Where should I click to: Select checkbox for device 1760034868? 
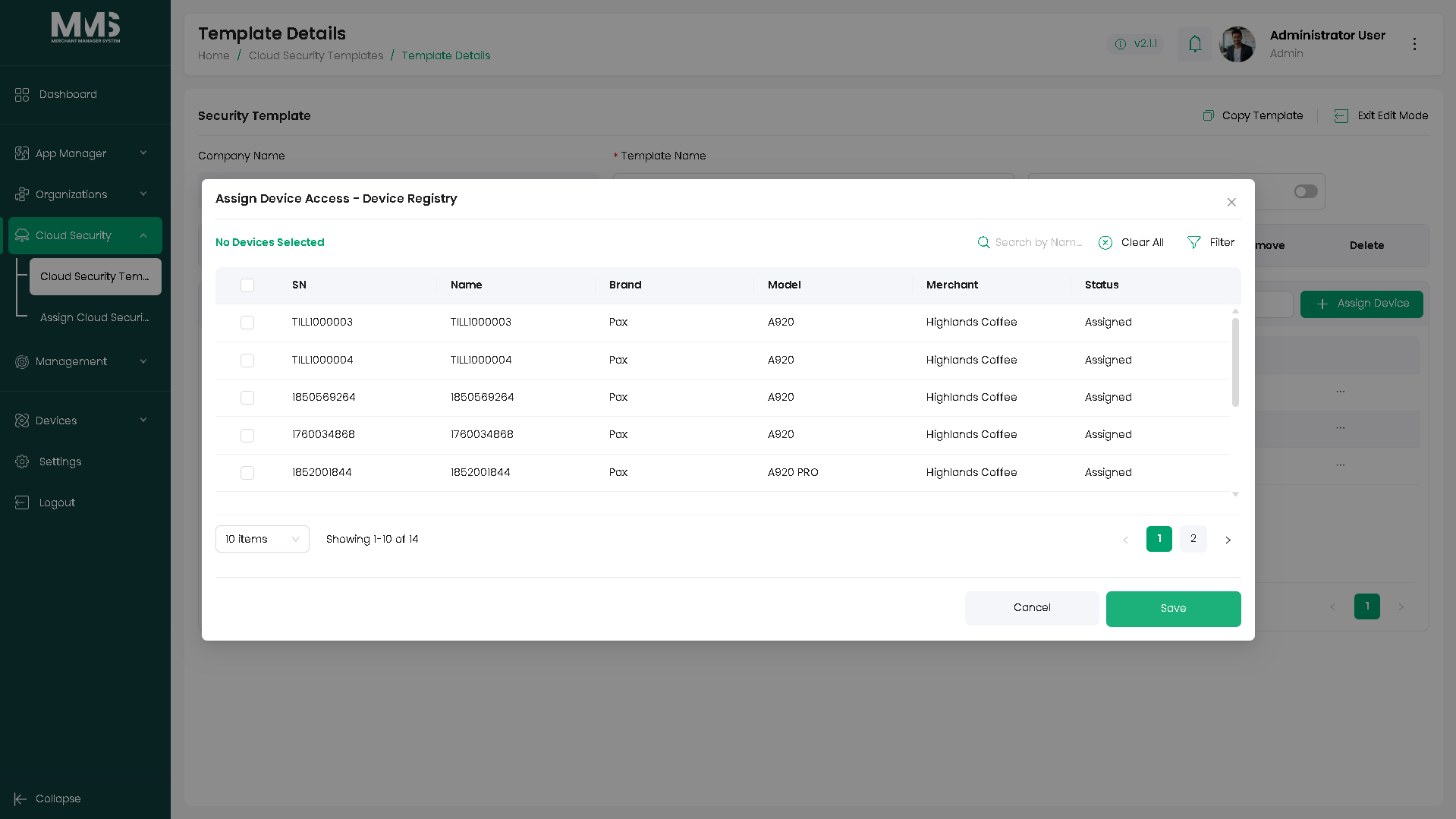tap(247, 436)
